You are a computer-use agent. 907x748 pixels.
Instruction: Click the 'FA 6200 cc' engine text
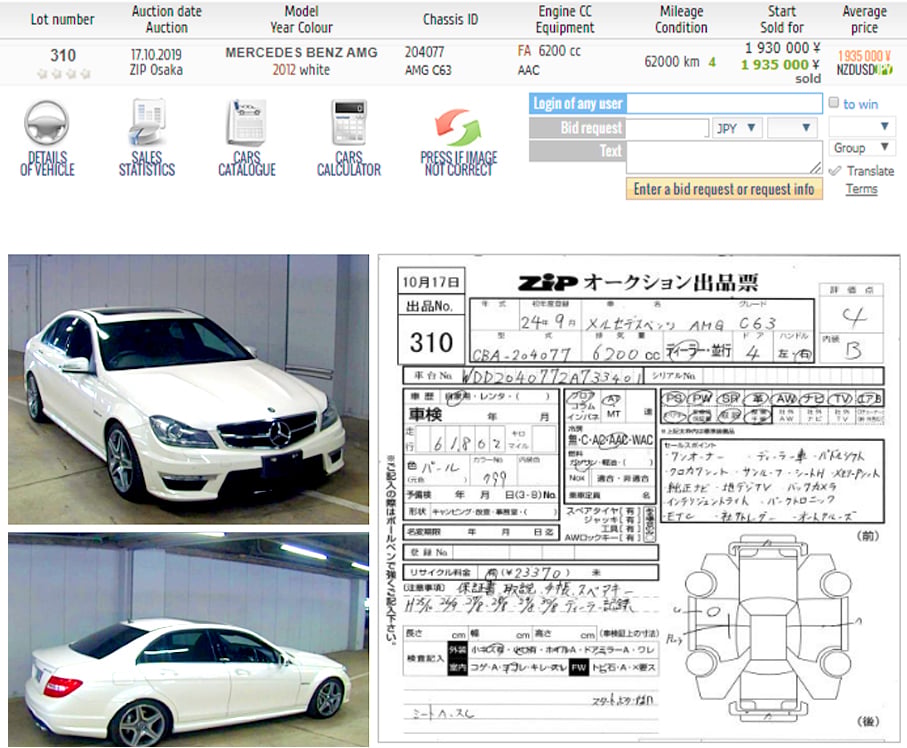pos(549,51)
